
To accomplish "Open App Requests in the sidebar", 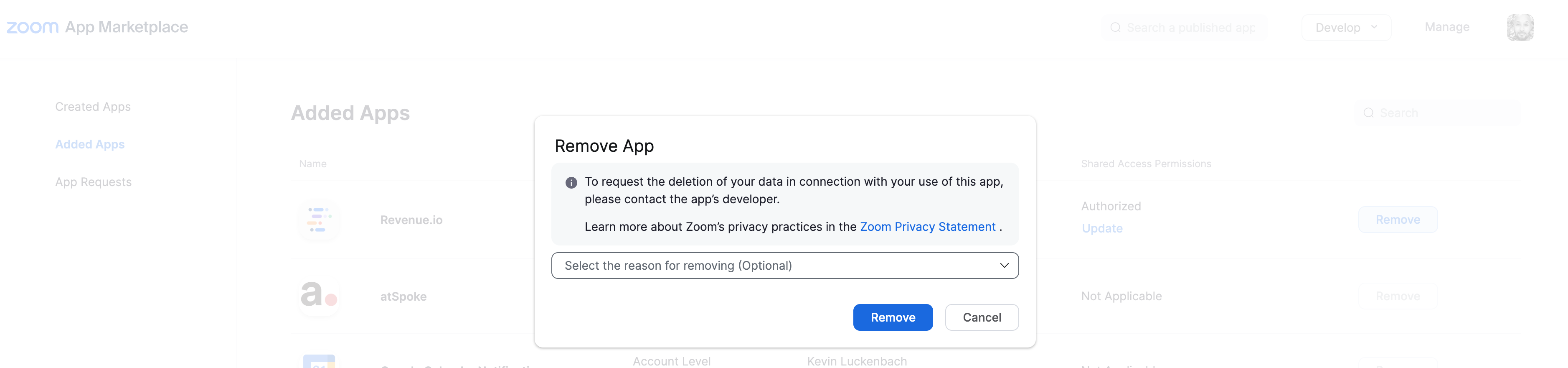I will tap(93, 182).
